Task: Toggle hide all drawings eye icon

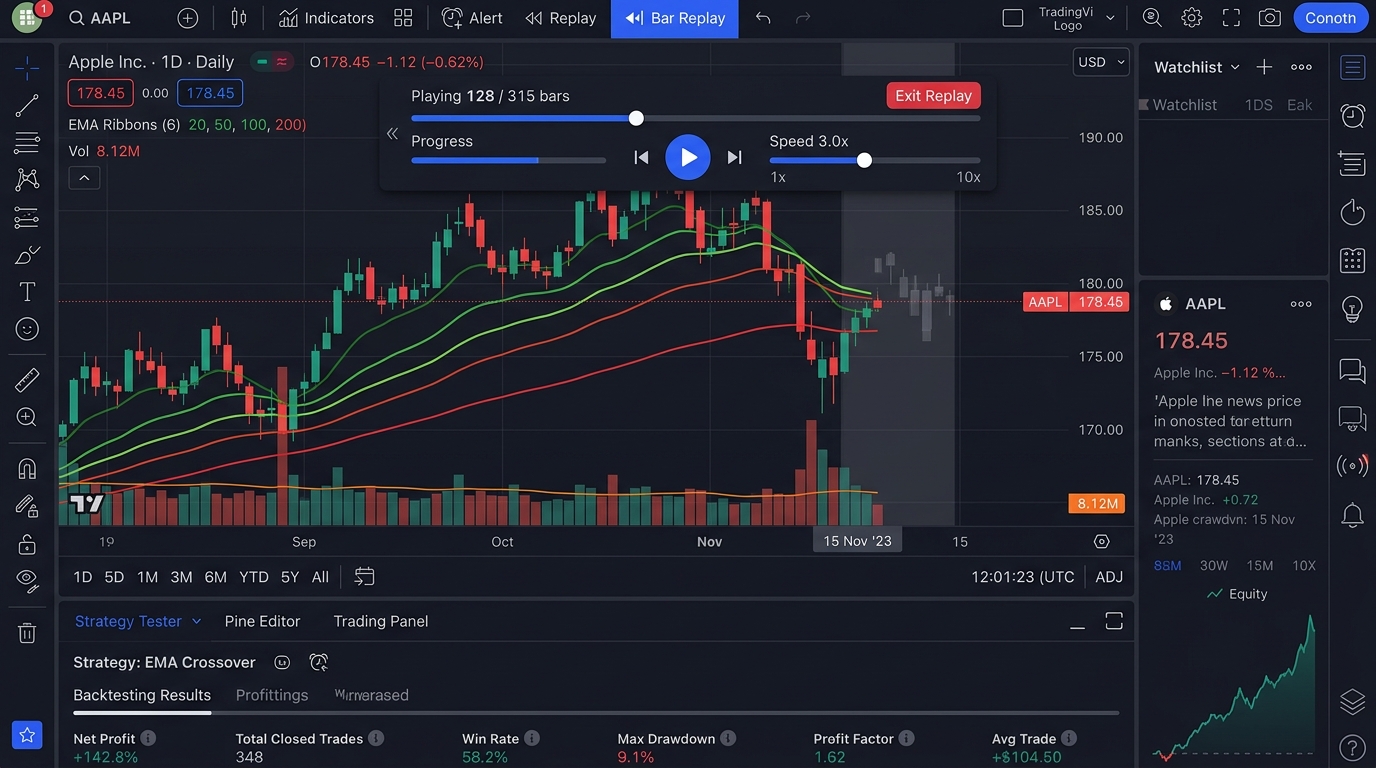Action: 27,581
